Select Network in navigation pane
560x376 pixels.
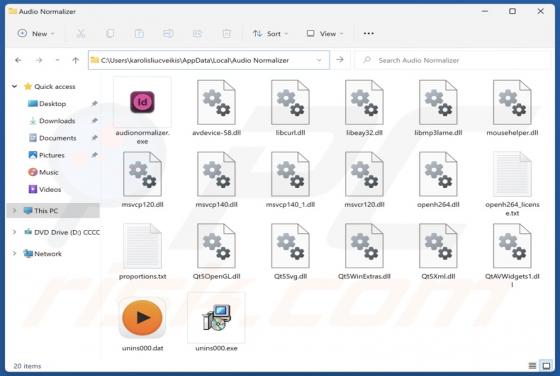[x=42, y=254]
